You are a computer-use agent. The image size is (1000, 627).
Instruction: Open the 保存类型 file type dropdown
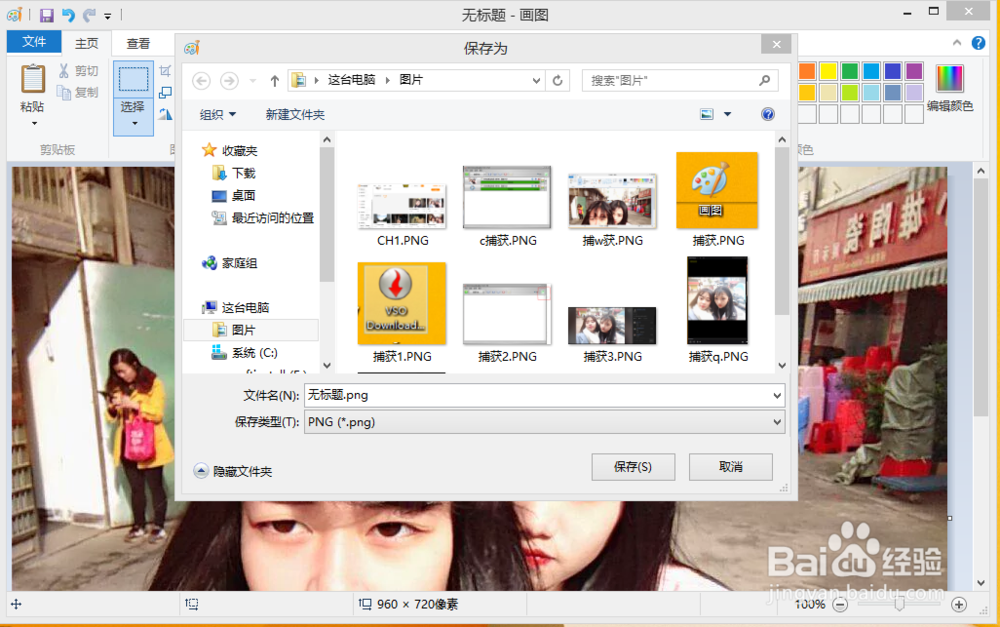(x=779, y=422)
